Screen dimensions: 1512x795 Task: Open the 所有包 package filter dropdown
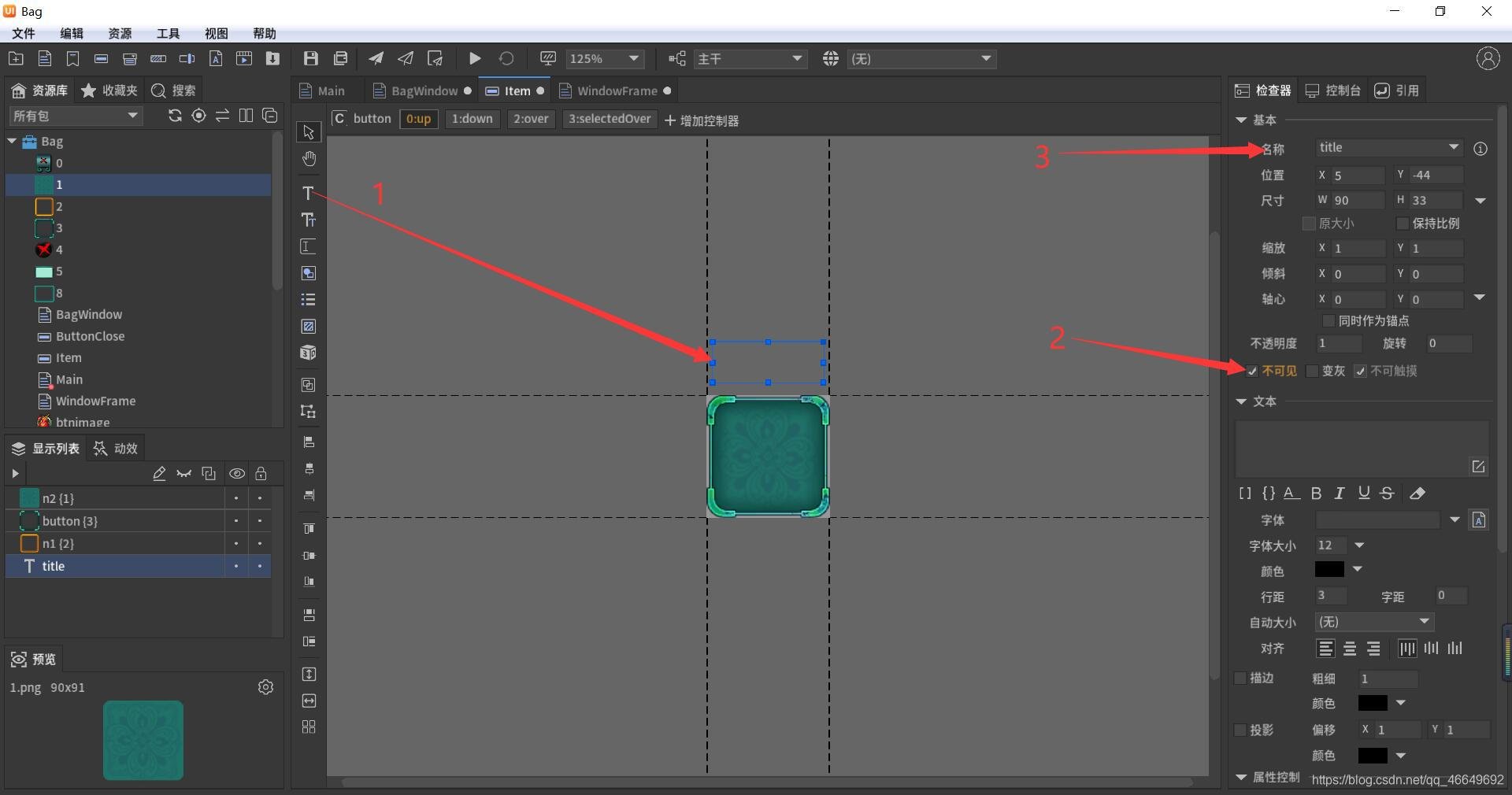tap(75, 116)
